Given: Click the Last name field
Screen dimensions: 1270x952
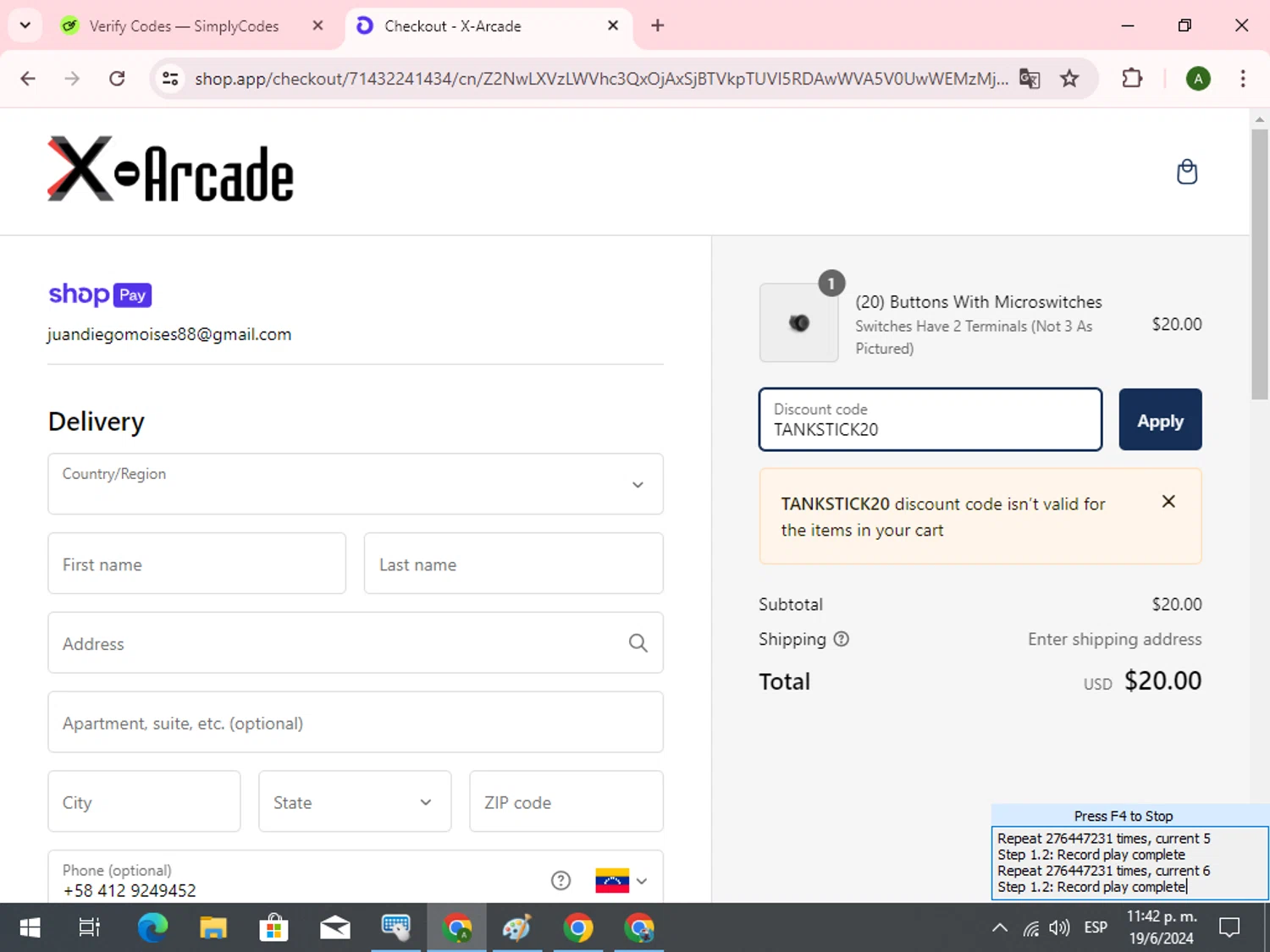Looking at the screenshot, I should [x=514, y=564].
